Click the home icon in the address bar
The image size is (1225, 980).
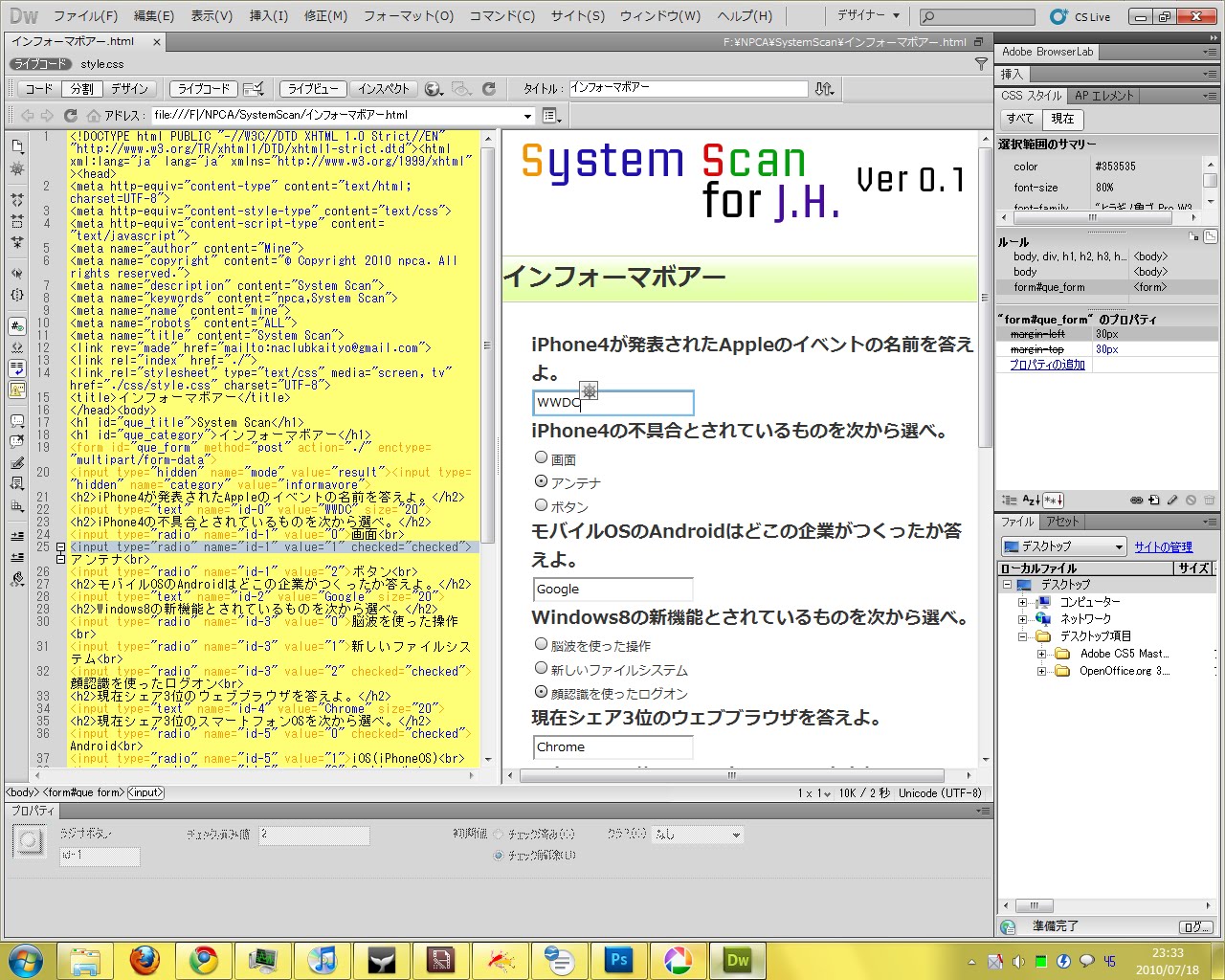[94, 115]
